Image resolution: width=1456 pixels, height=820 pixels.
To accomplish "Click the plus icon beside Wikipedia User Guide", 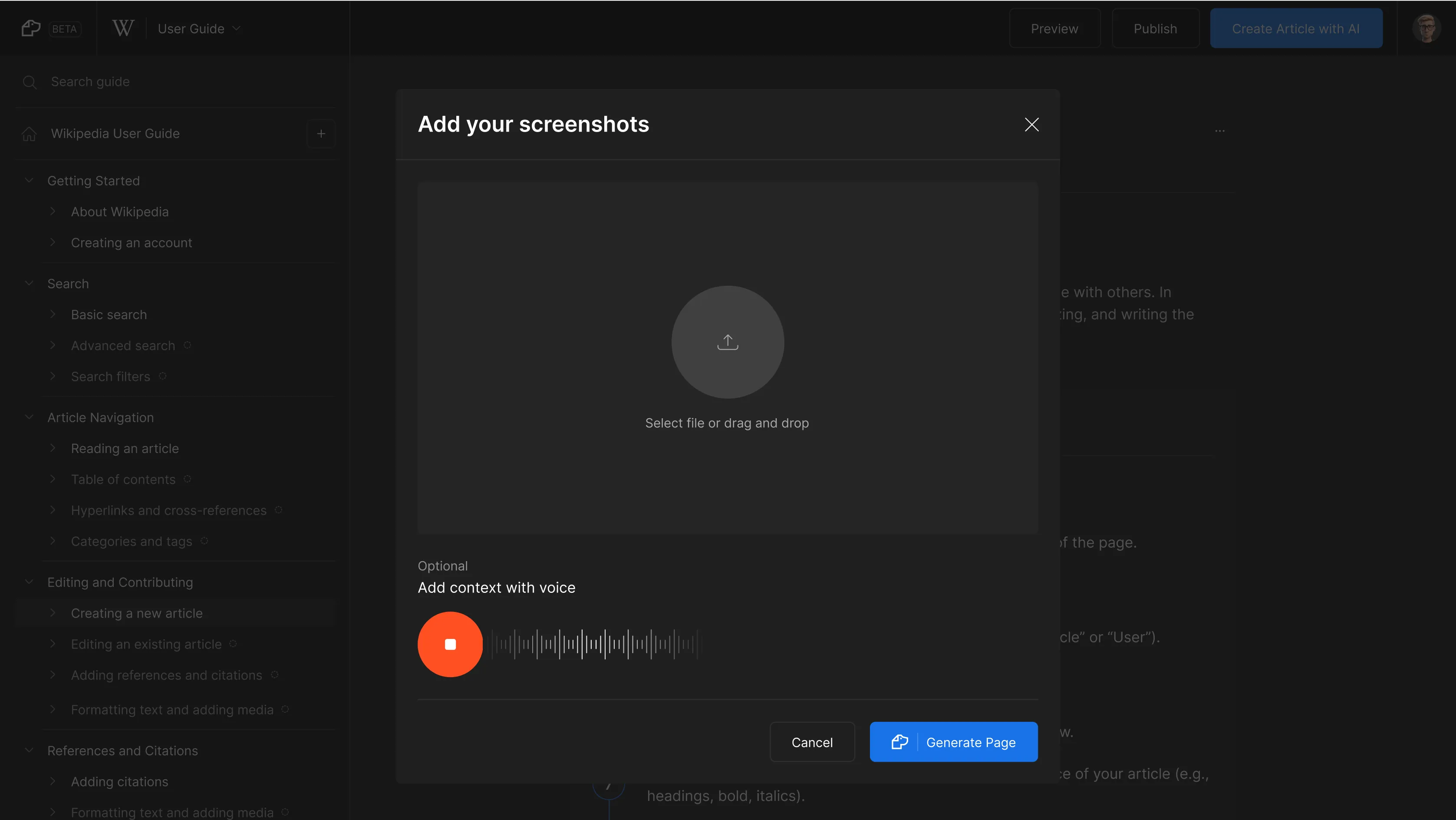I will click(321, 133).
